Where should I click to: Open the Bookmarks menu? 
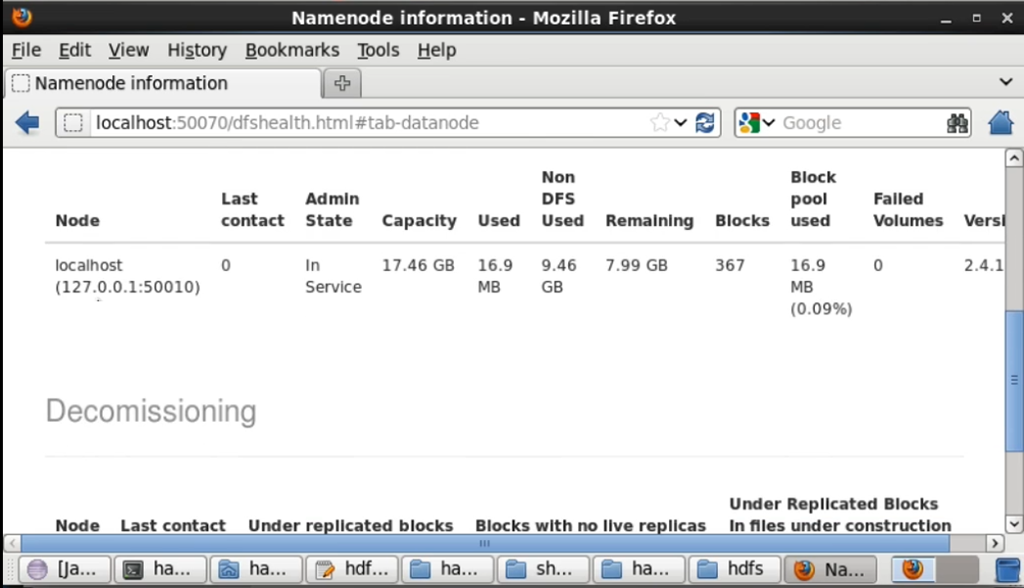[x=292, y=50]
